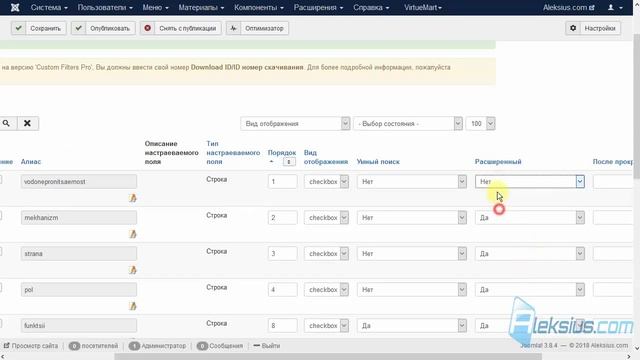This screenshot has height=360, width=640.
Task: Sort by Тип настраеваемого поля header
Action: 233,153
